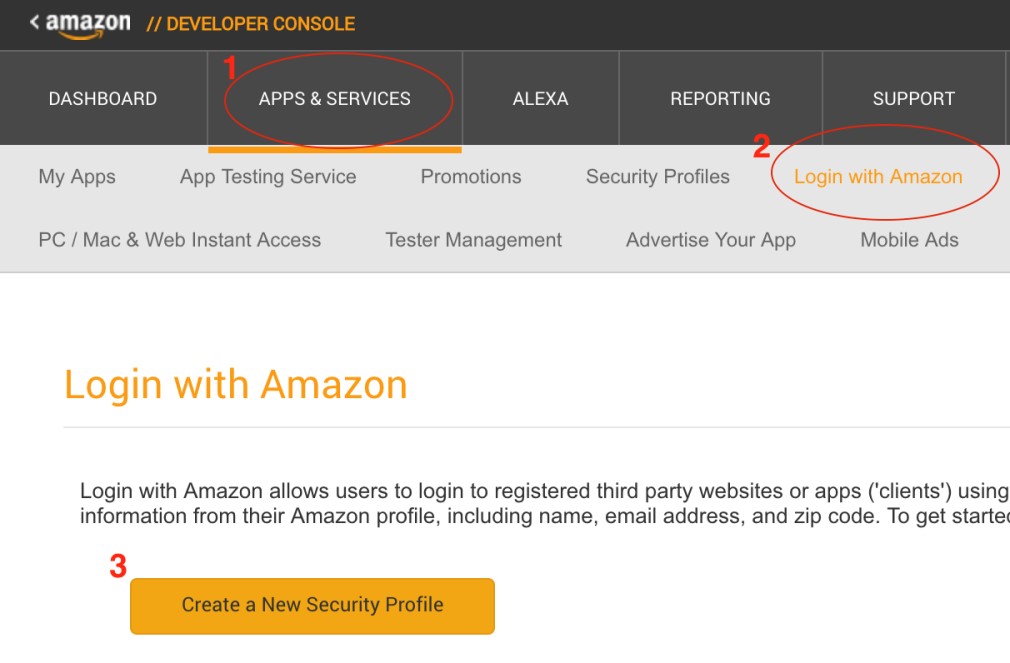The height and width of the screenshot is (663, 1010).
Task: Open PC / Mac & Web Instant Access
Action: (x=180, y=240)
